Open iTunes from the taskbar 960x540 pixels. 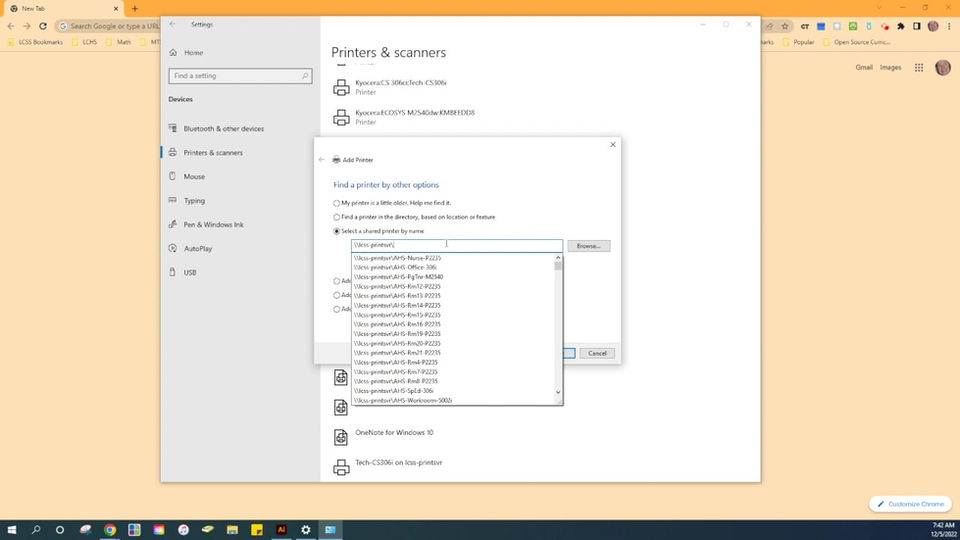coord(183,530)
